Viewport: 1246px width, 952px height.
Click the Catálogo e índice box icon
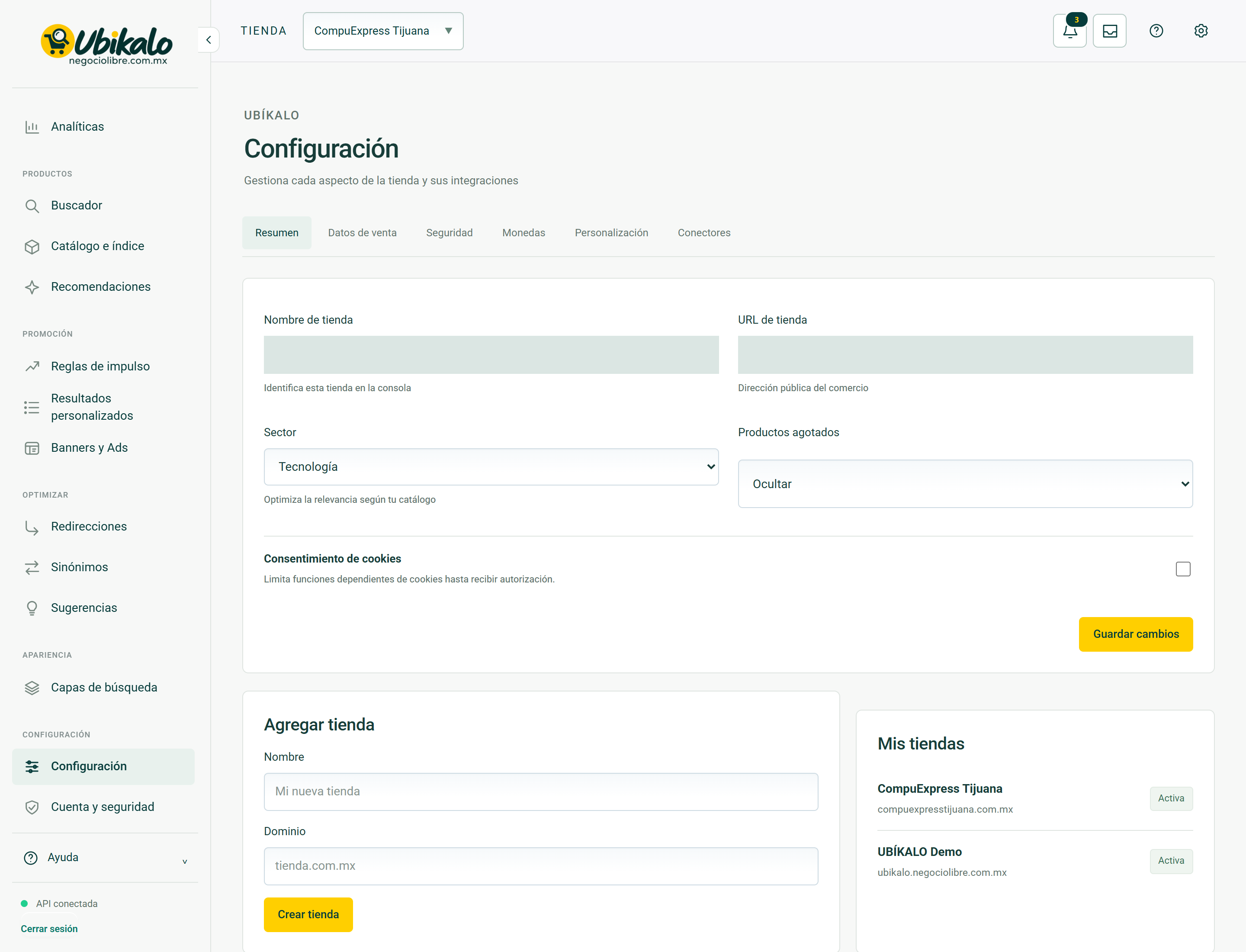pos(32,247)
